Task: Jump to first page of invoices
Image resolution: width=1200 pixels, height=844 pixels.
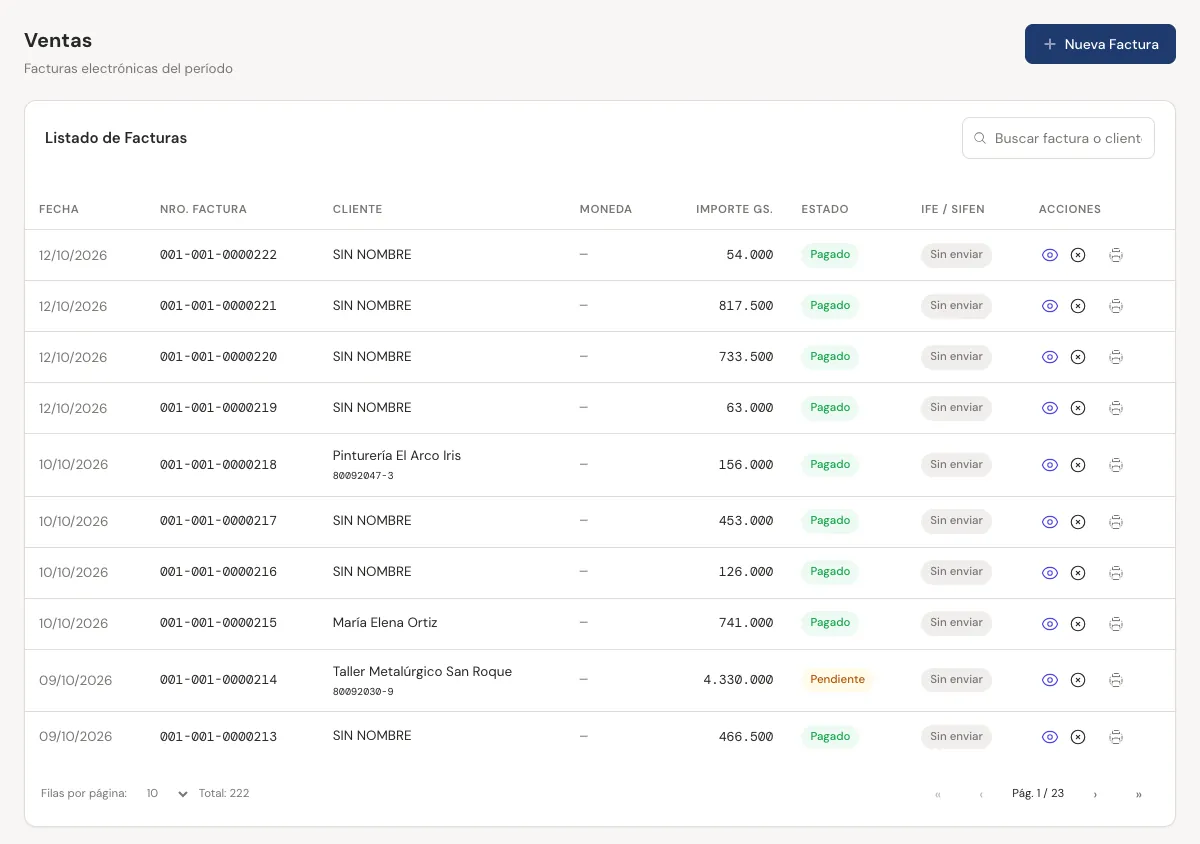Action: pyautogui.click(x=937, y=794)
